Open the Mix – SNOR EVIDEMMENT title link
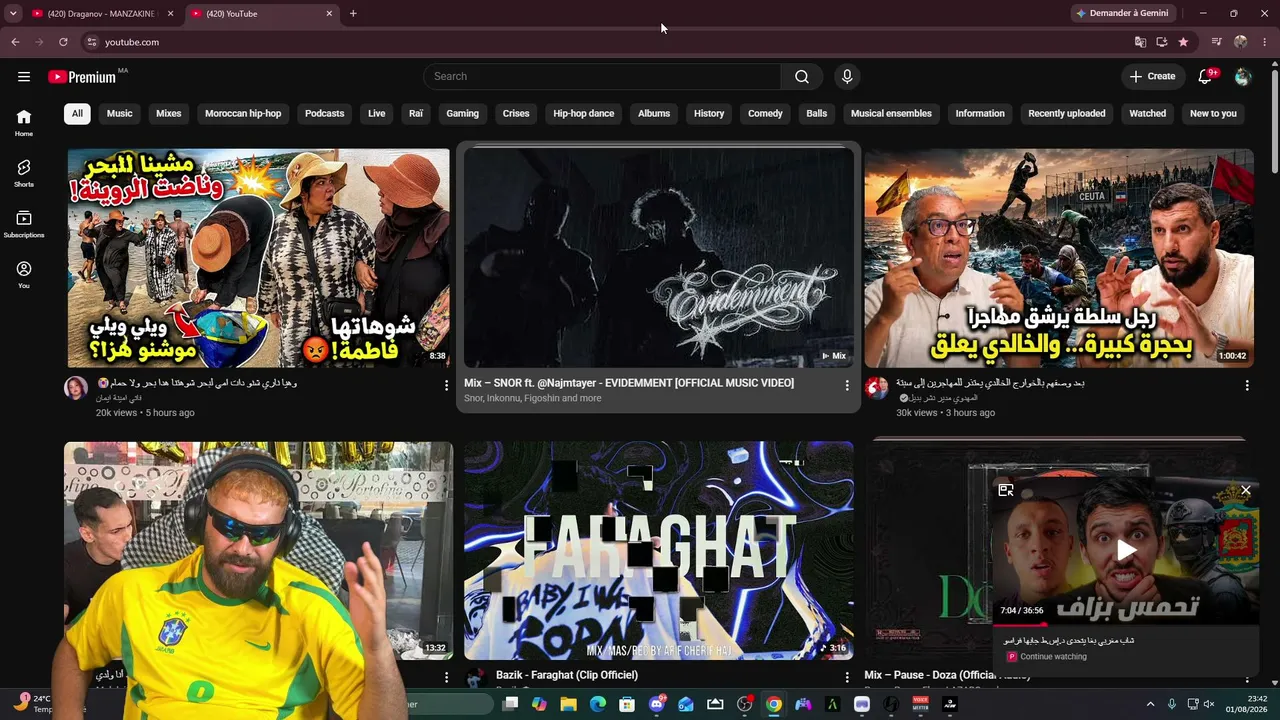This screenshot has width=1280, height=720. click(629, 383)
